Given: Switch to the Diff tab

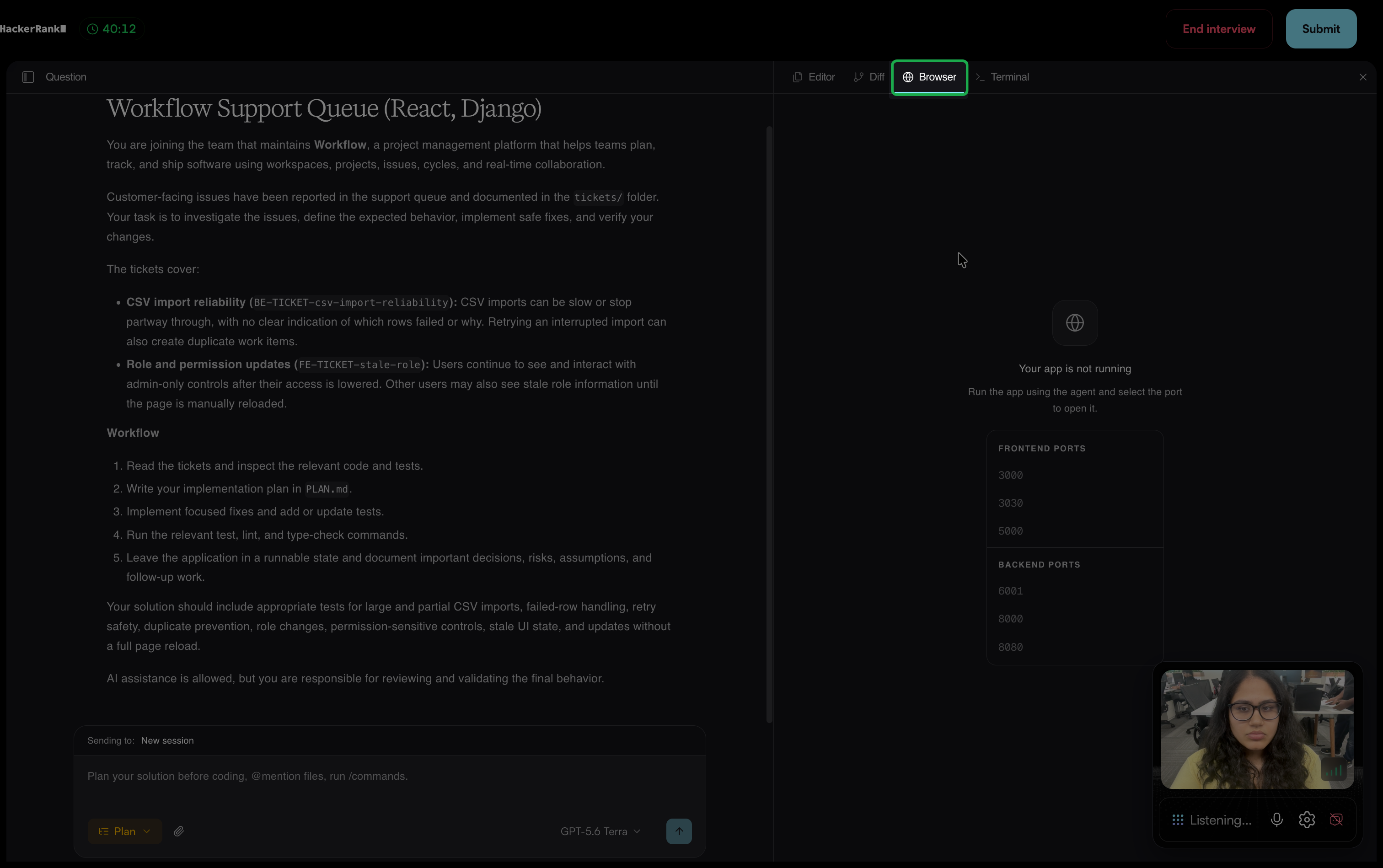Looking at the screenshot, I should click(x=869, y=77).
